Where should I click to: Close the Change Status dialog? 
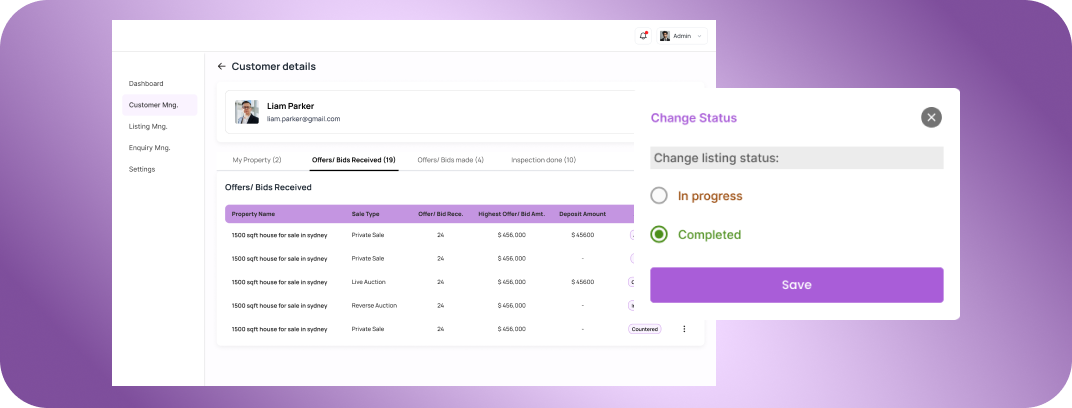tap(931, 117)
